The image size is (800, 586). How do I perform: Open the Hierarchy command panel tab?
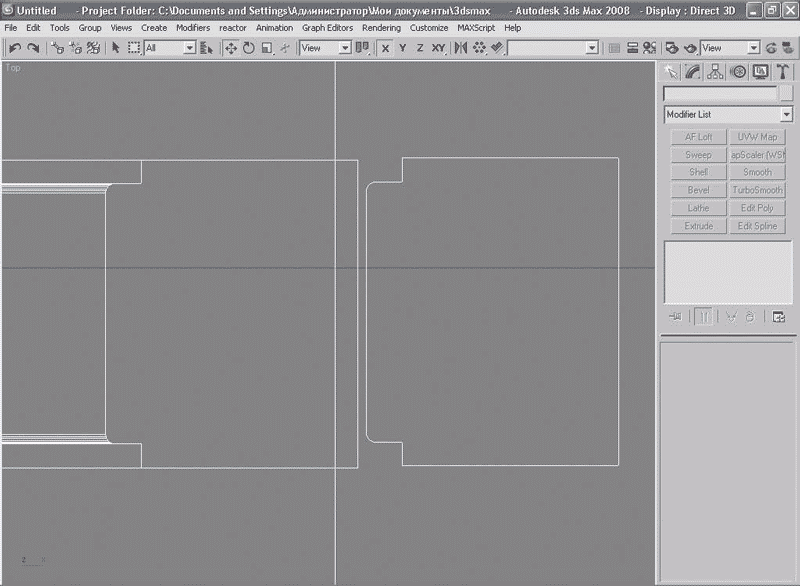point(716,72)
